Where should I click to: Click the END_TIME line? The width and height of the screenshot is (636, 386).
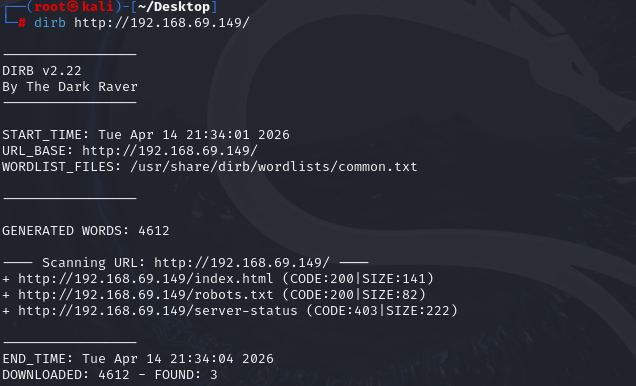click(x=138, y=359)
